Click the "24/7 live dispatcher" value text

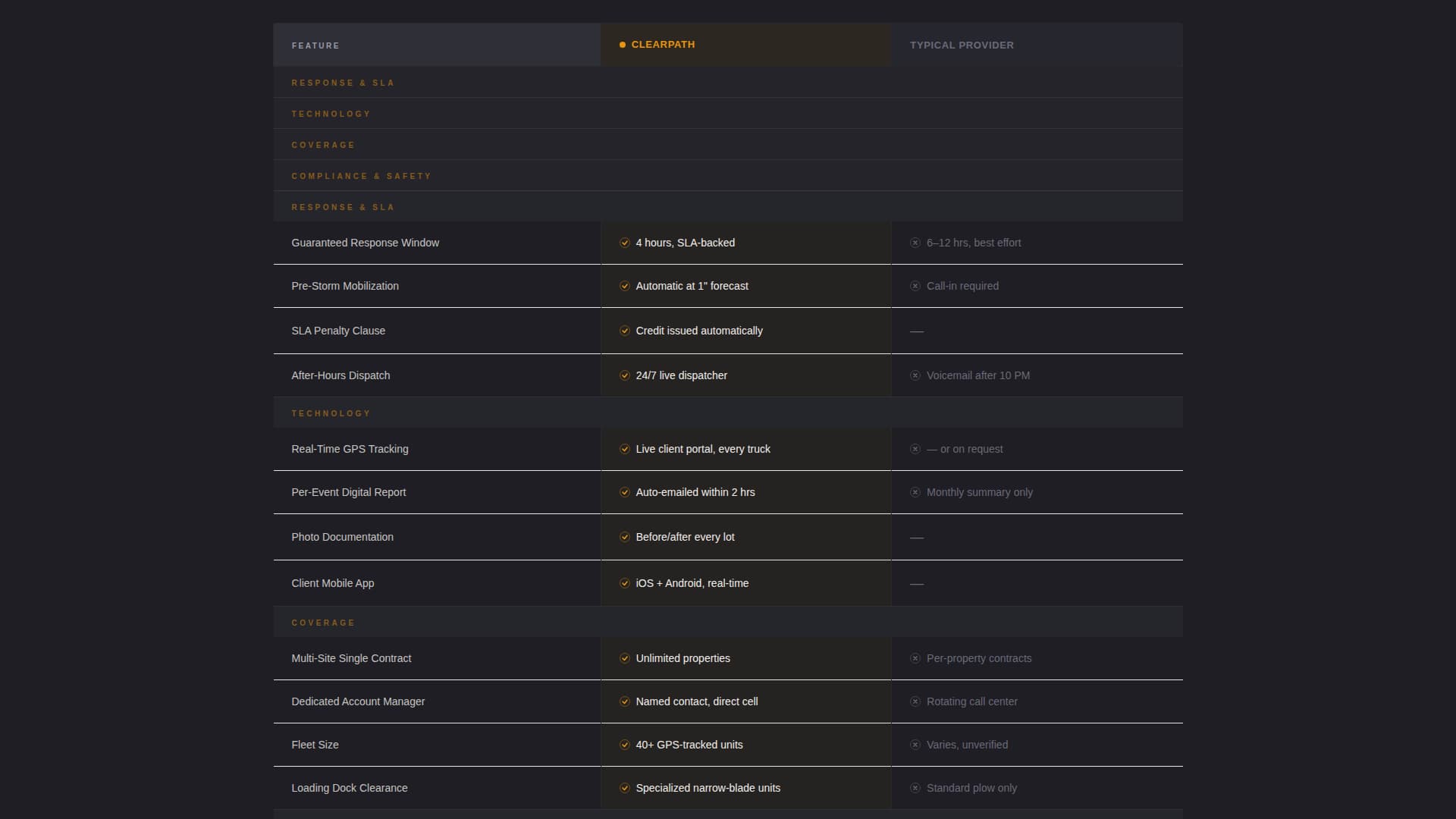(682, 375)
